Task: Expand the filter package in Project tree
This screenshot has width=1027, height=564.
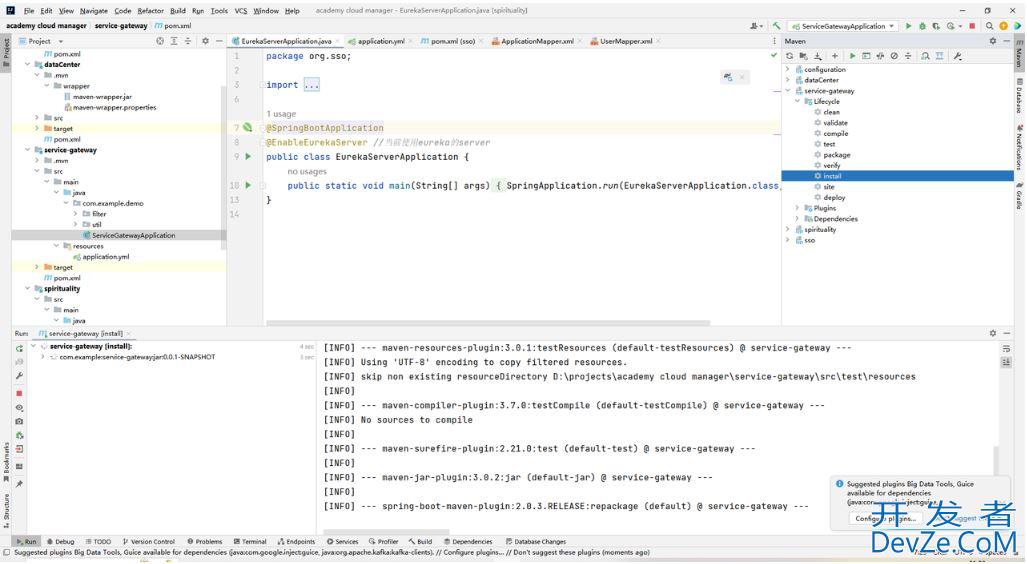Action: [75, 214]
